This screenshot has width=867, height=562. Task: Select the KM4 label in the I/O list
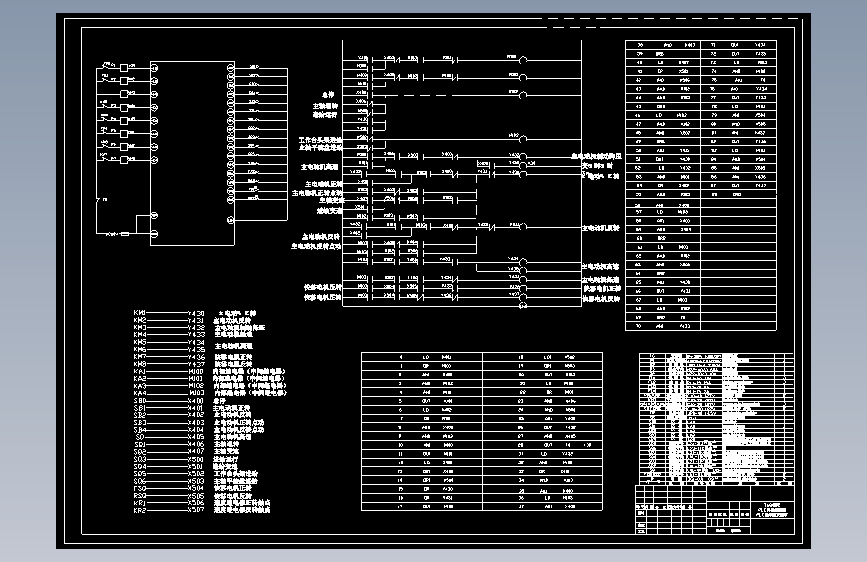(140, 335)
